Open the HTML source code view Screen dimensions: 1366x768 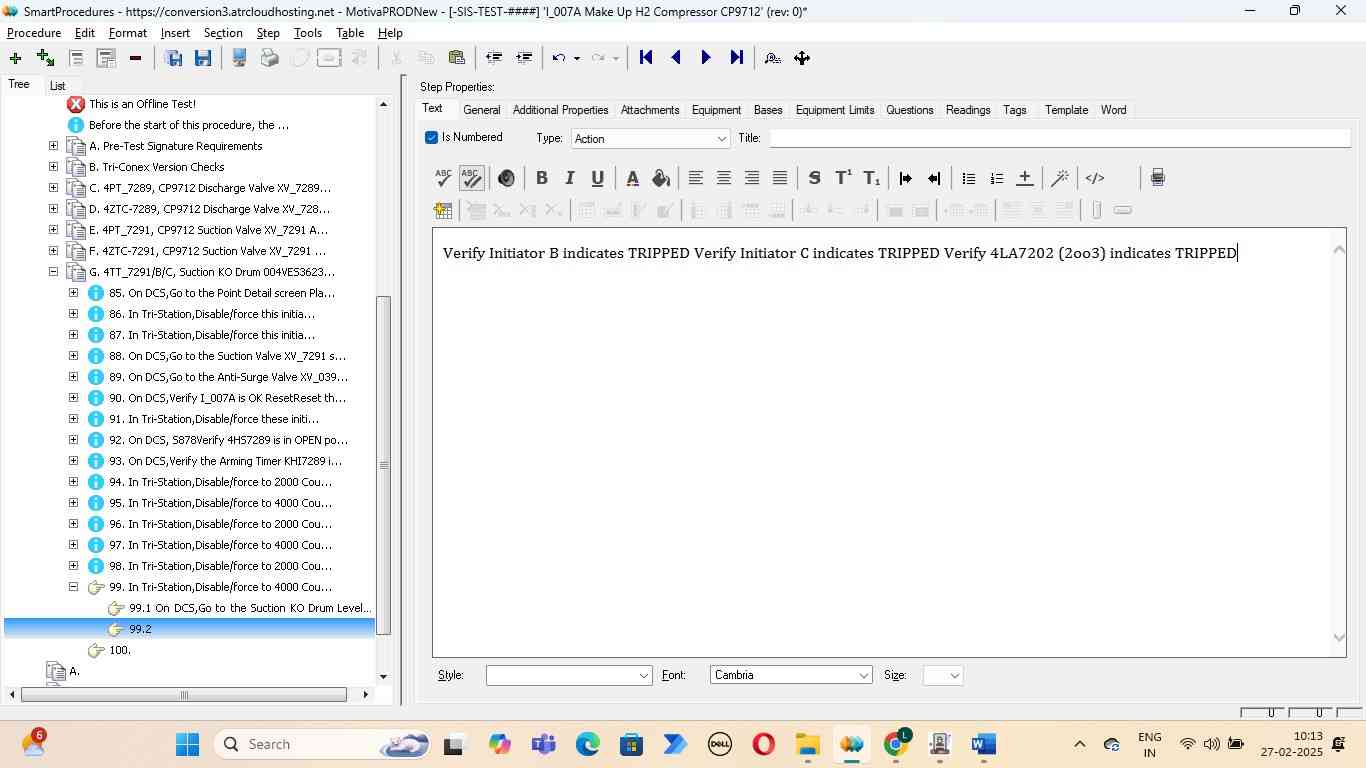click(1095, 178)
